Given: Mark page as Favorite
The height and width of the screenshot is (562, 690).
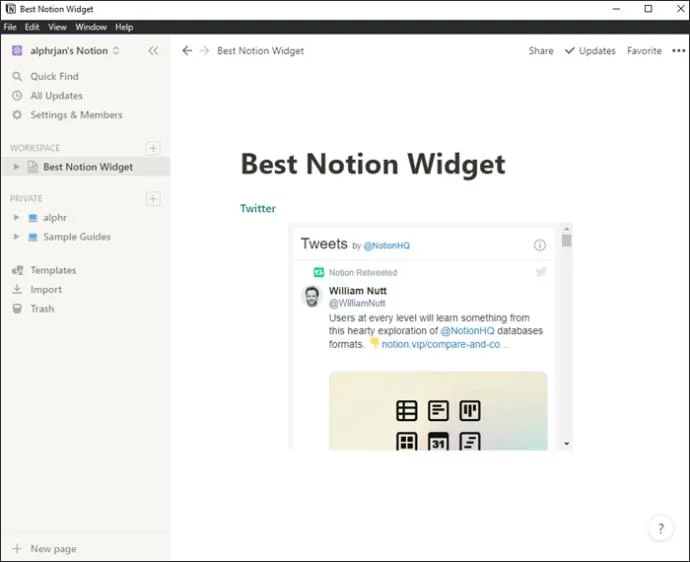Looking at the screenshot, I should (x=644, y=51).
